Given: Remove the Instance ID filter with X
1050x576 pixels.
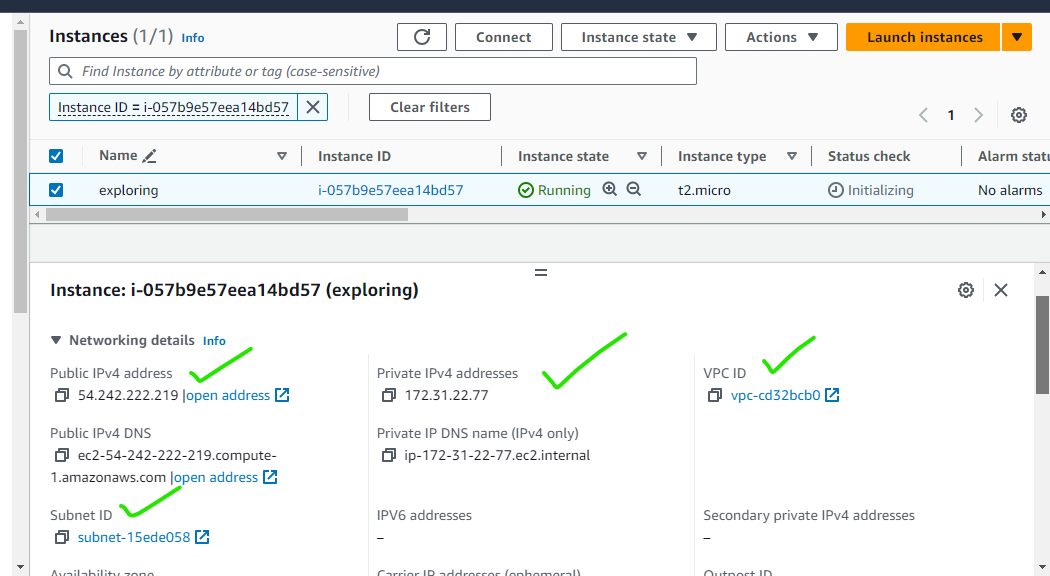Looking at the screenshot, I should (313, 107).
